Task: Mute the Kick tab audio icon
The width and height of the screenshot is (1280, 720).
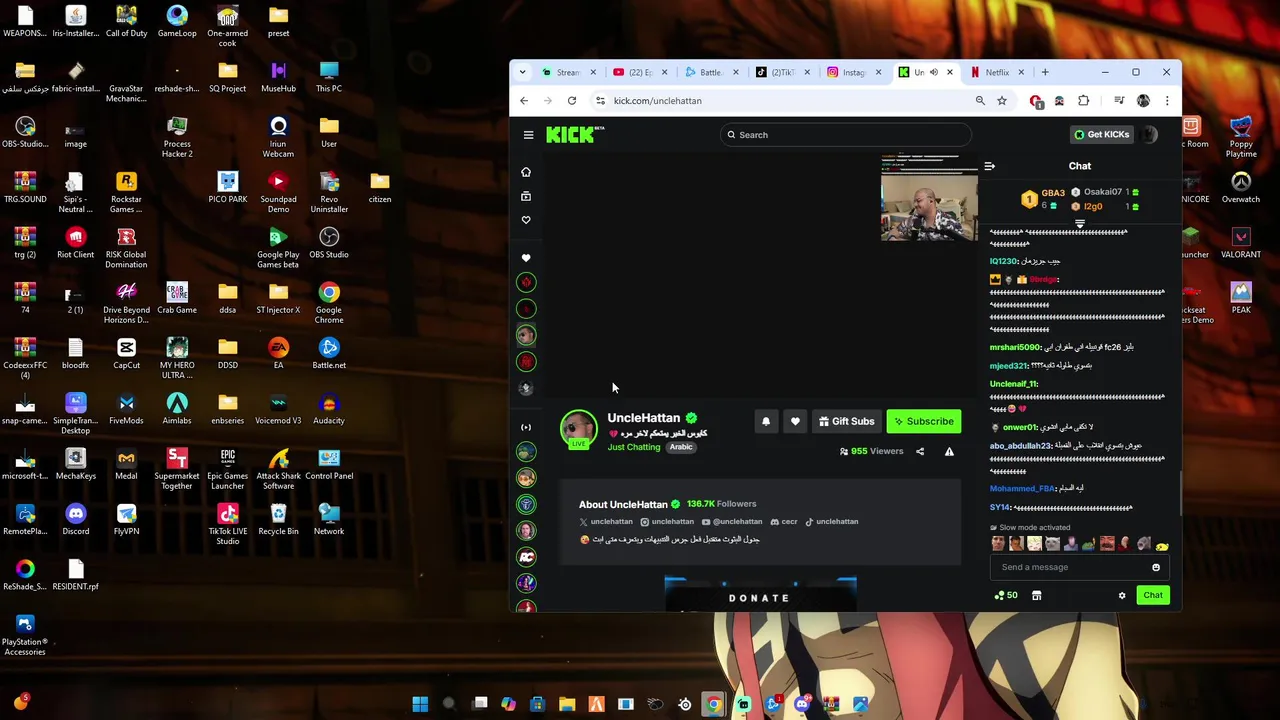Action: point(934,72)
